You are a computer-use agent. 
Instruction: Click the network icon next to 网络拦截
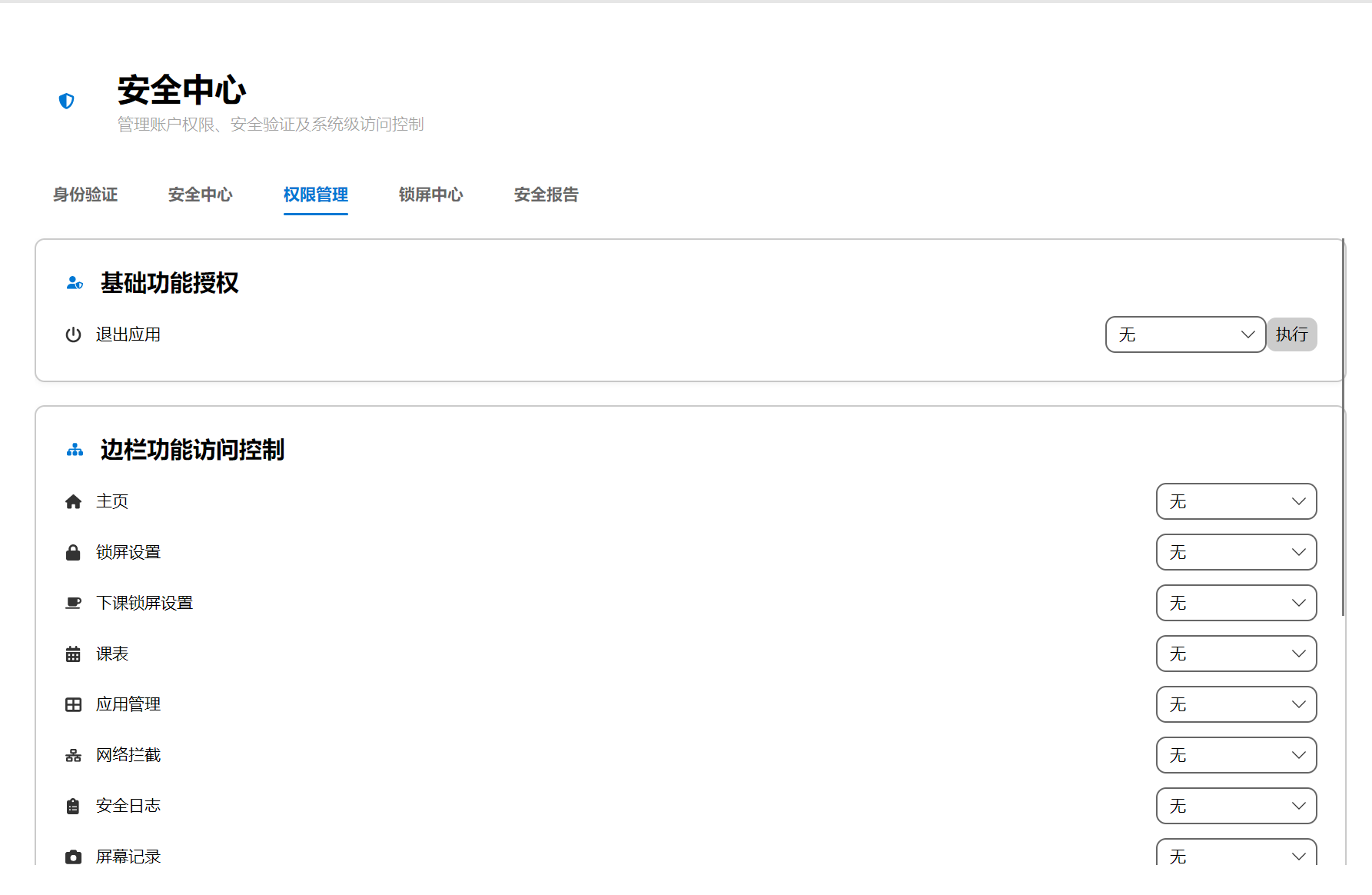[x=73, y=754]
